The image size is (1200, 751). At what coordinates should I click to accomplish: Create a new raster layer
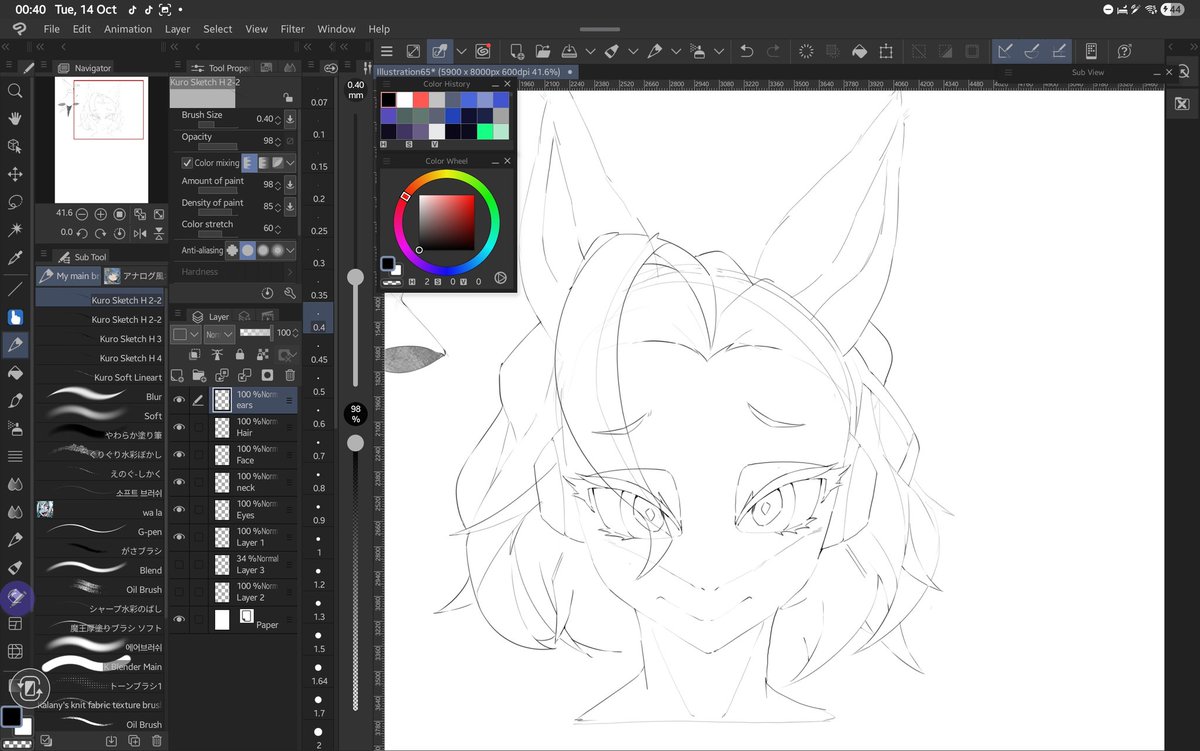click(176, 375)
